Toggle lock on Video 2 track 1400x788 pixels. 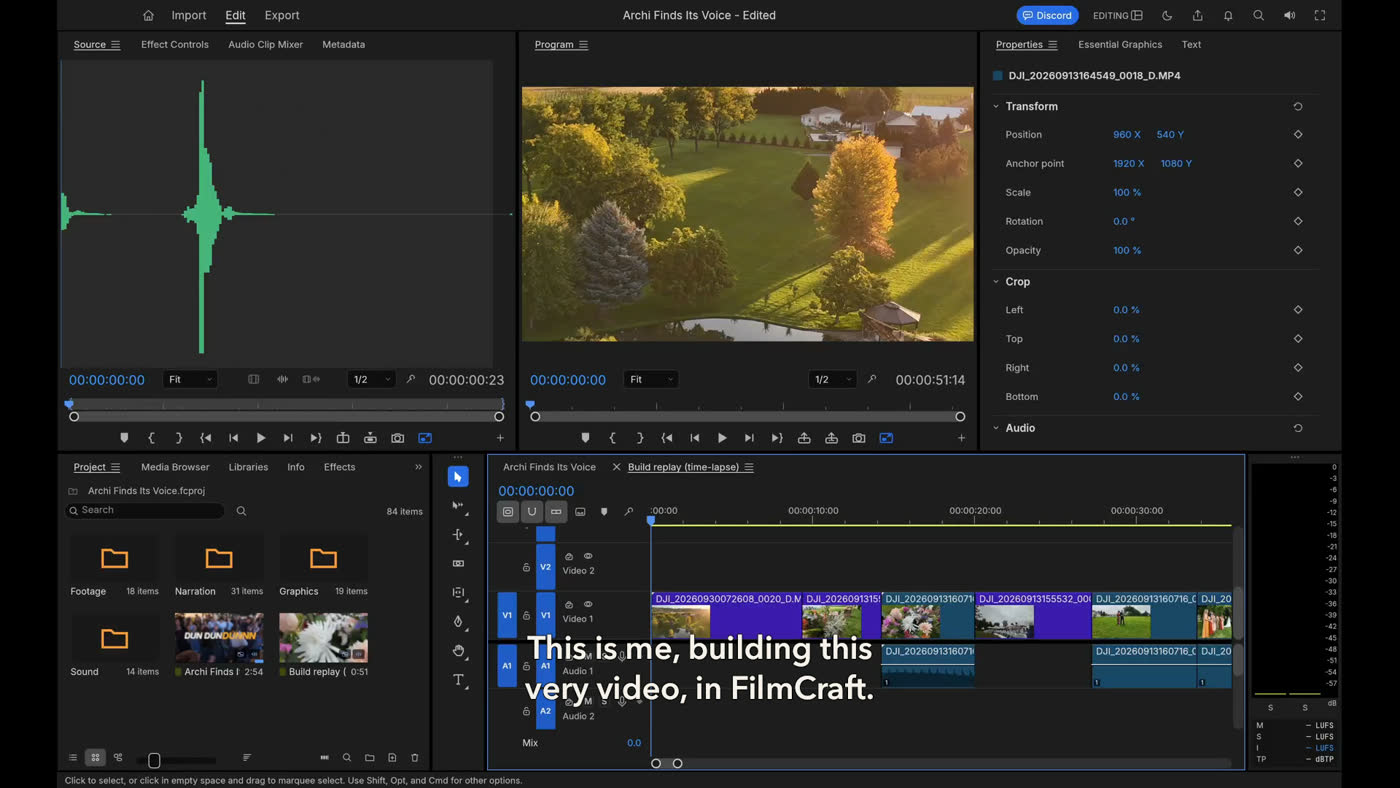526,567
